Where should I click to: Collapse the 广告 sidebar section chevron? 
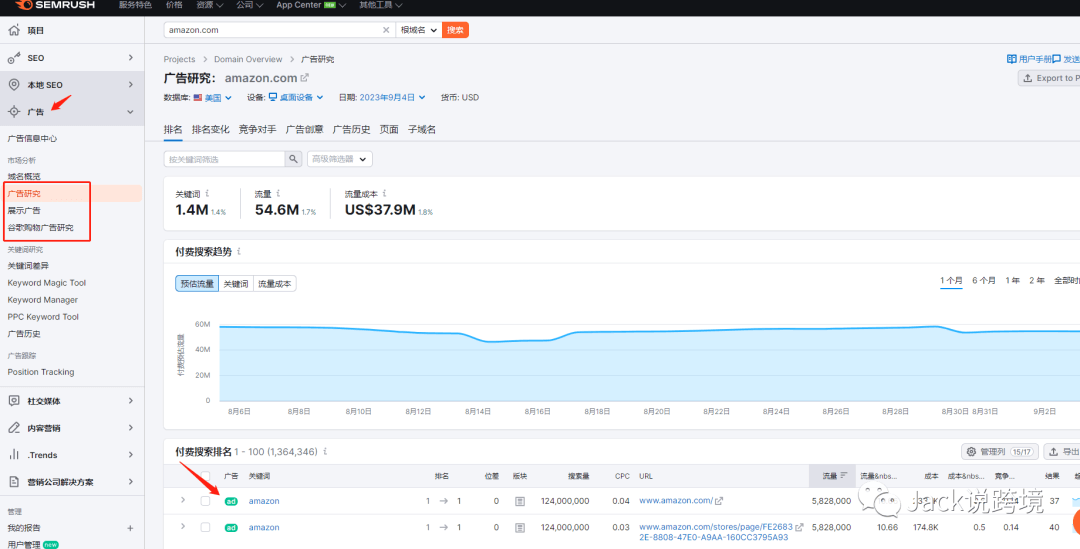click(131, 112)
